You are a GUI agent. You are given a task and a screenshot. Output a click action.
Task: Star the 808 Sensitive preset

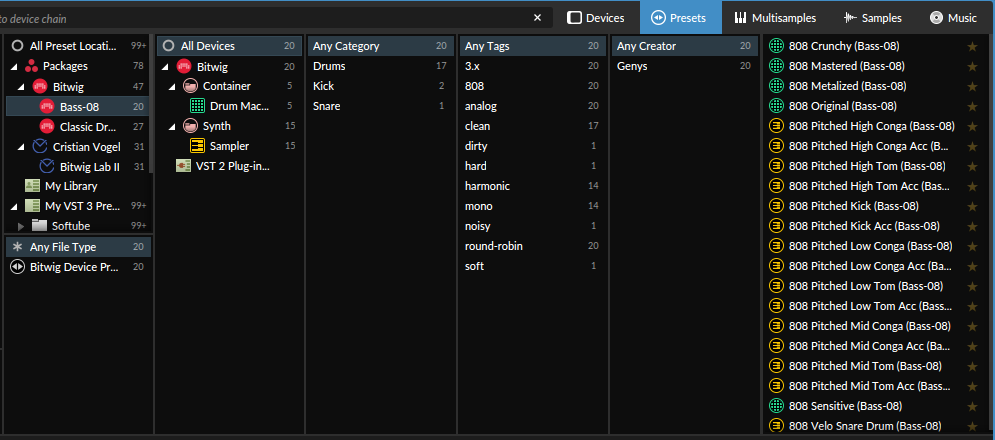972,406
